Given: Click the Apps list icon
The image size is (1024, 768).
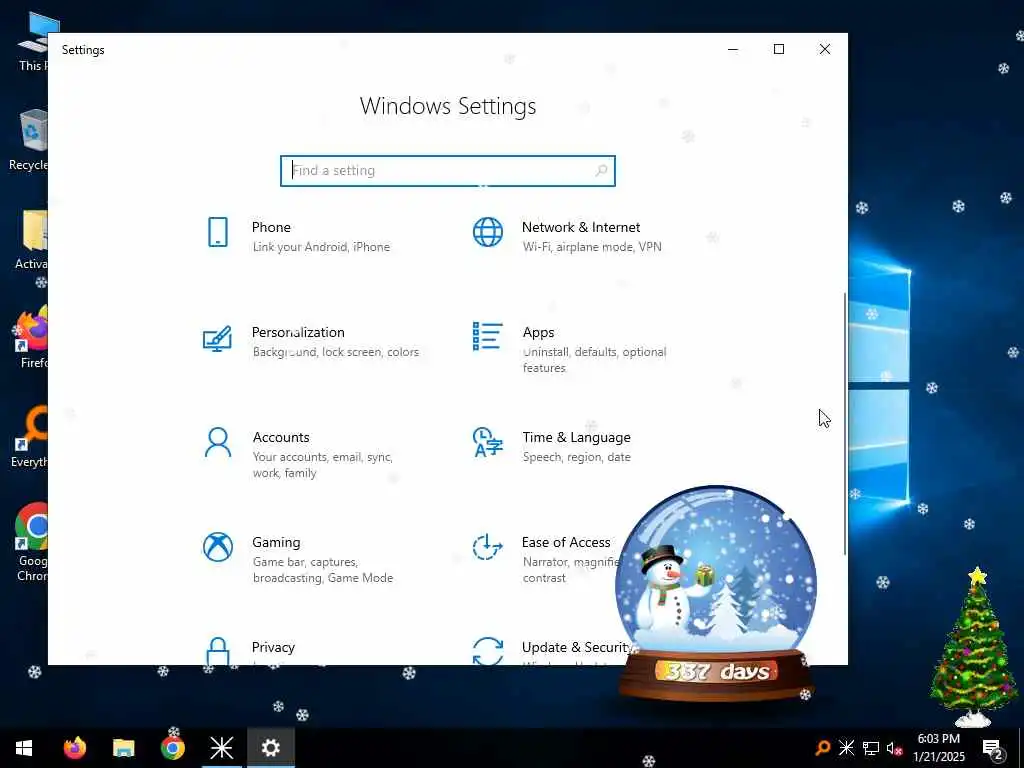Looking at the screenshot, I should pyautogui.click(x=488, y=336).
